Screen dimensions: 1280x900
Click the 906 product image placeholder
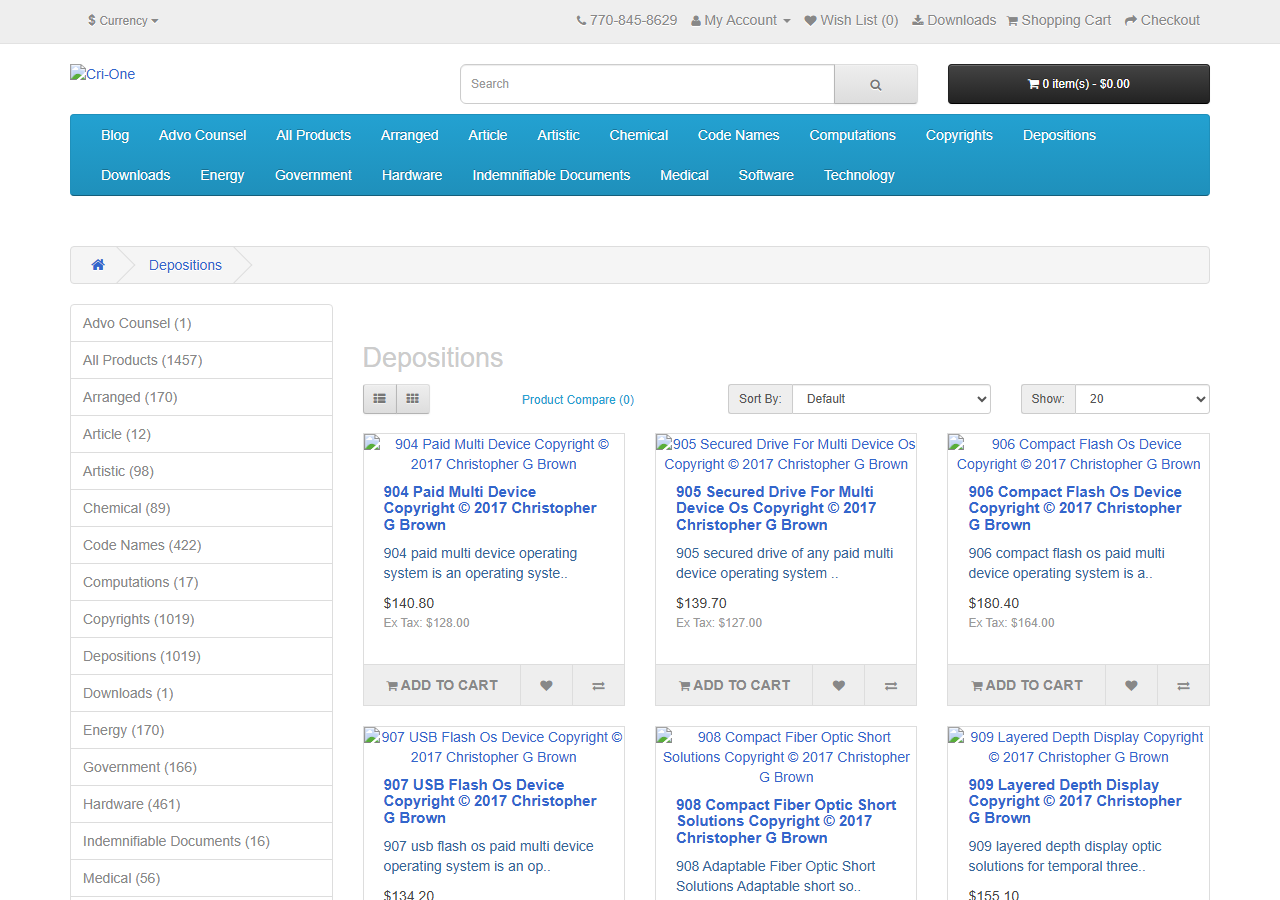1078,454
